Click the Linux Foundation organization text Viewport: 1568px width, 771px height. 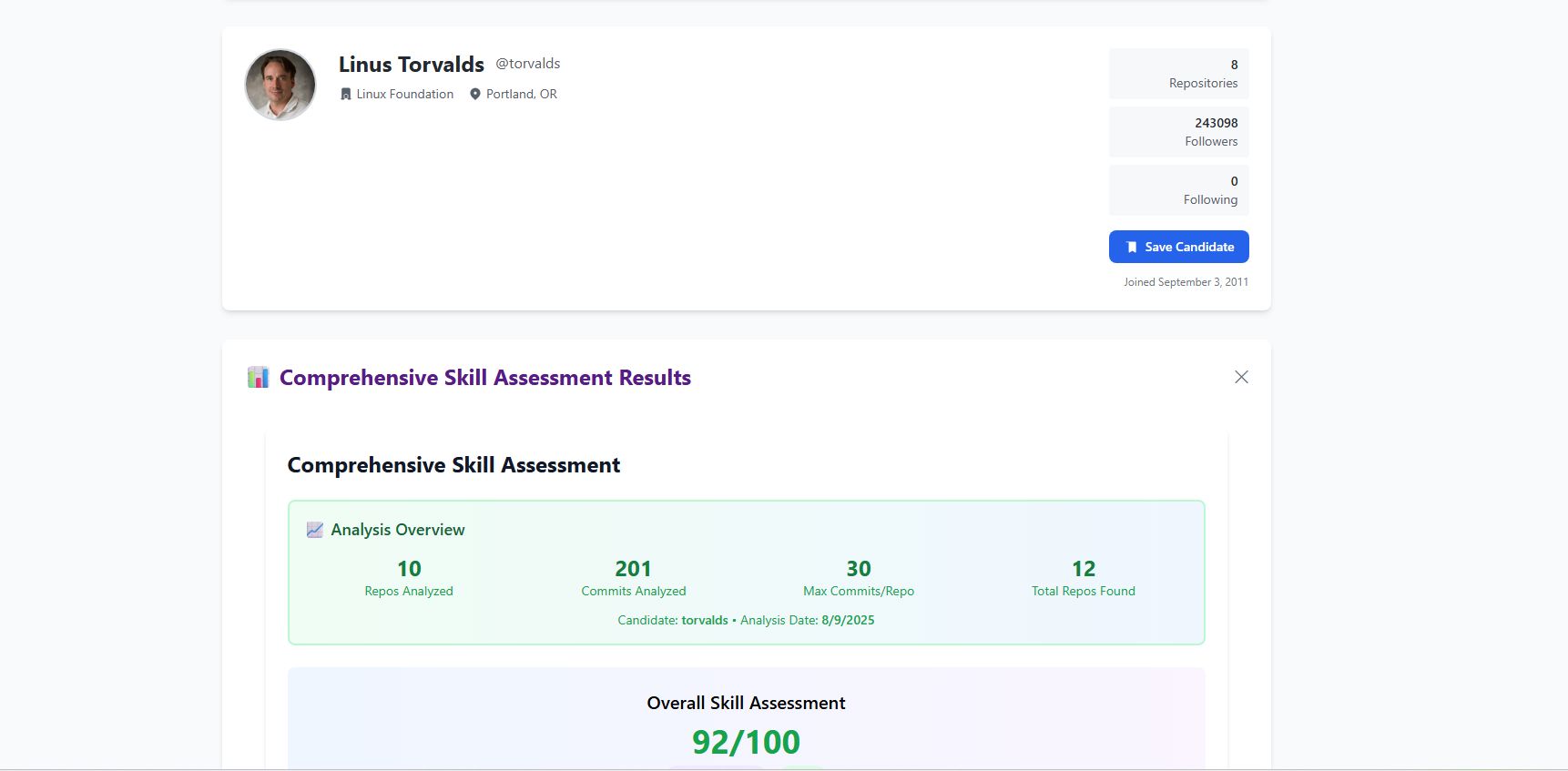[405, 94]
